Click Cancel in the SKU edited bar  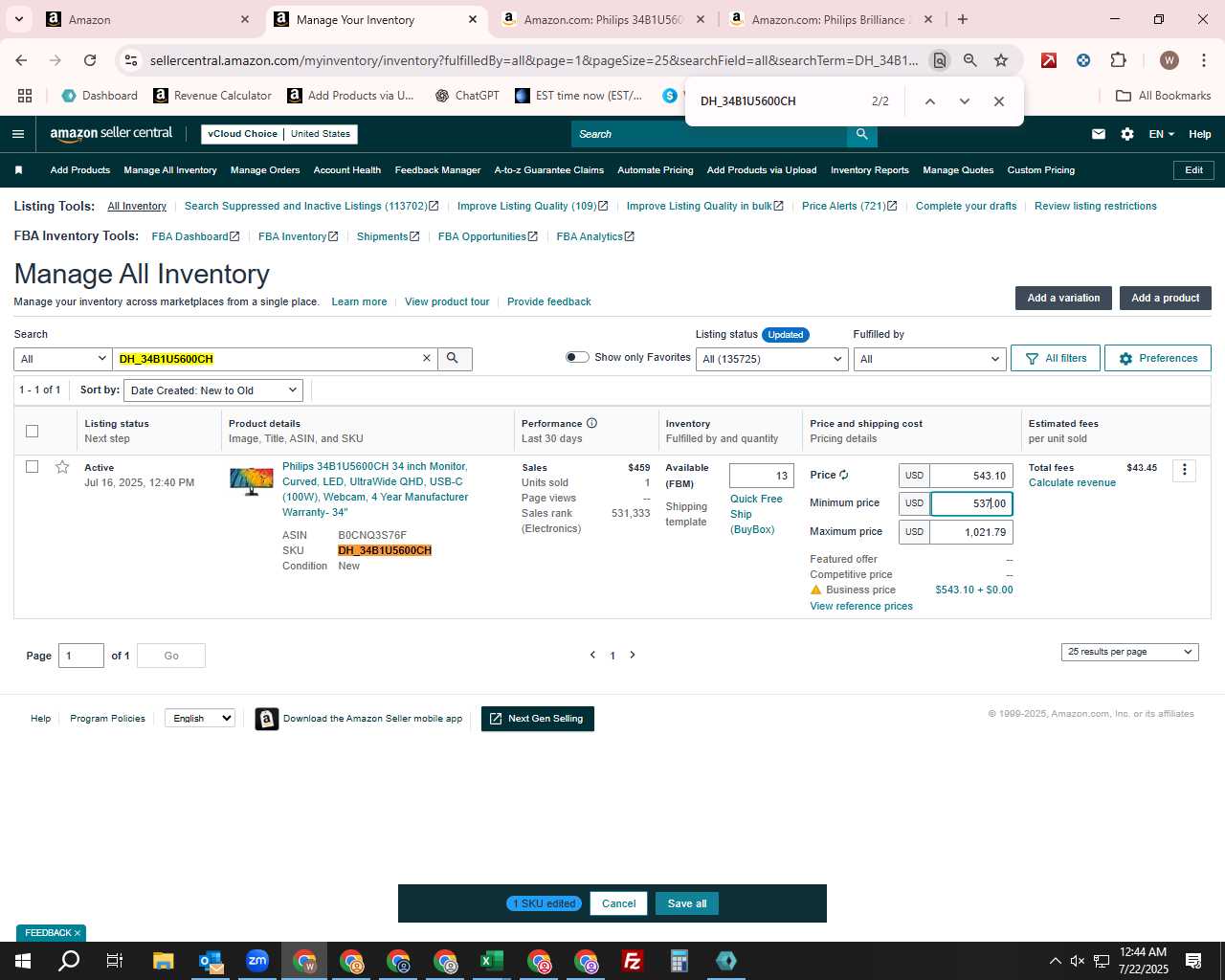click(618, 903)
